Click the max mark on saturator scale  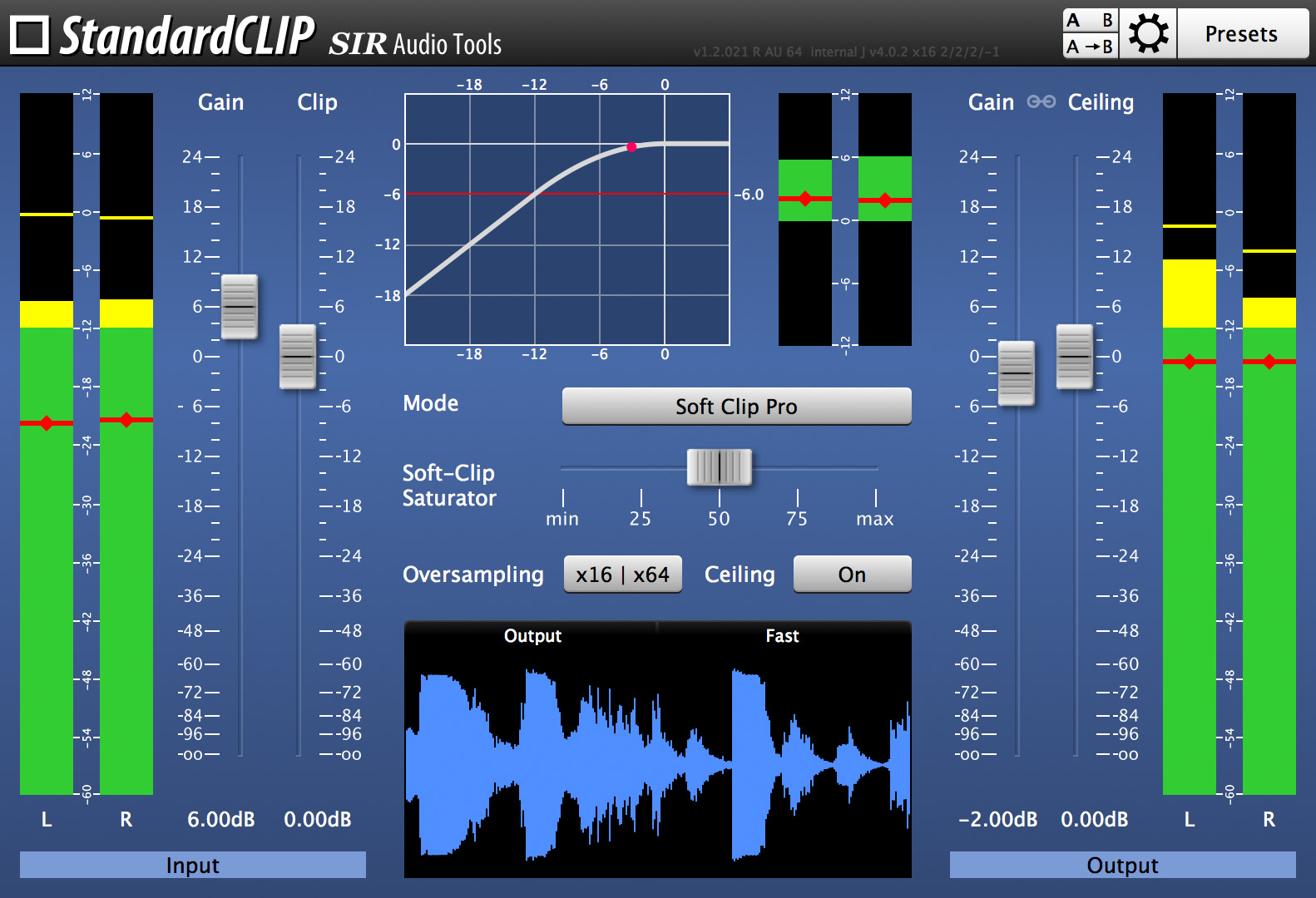coord(875,519)
